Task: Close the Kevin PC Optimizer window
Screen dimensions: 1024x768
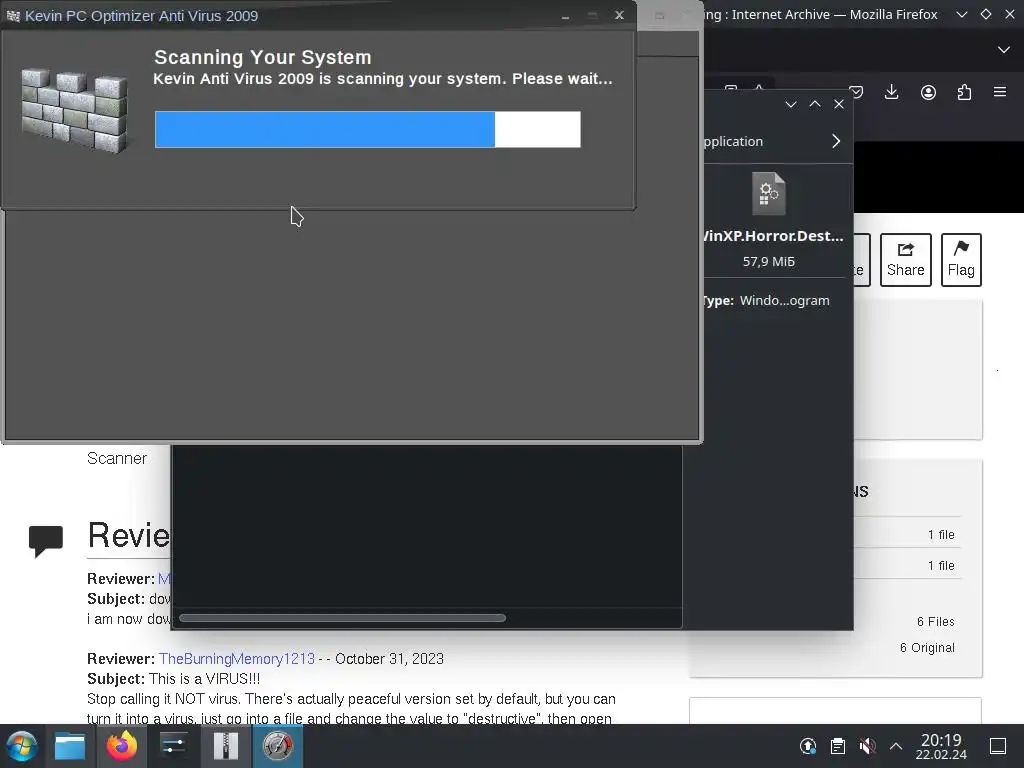Action: click(x=619, y=15)
